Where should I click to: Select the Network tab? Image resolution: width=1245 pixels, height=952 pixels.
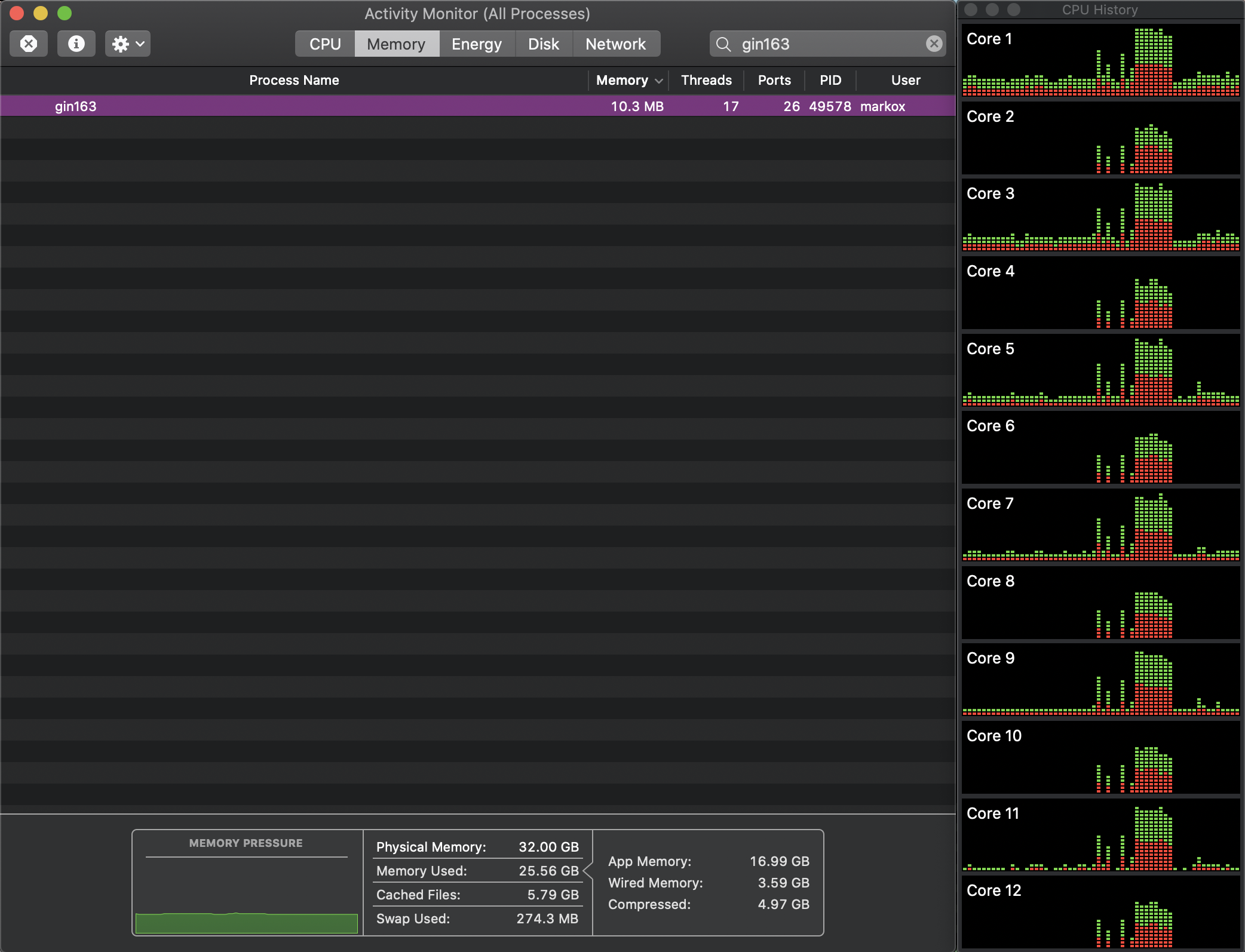615,44
